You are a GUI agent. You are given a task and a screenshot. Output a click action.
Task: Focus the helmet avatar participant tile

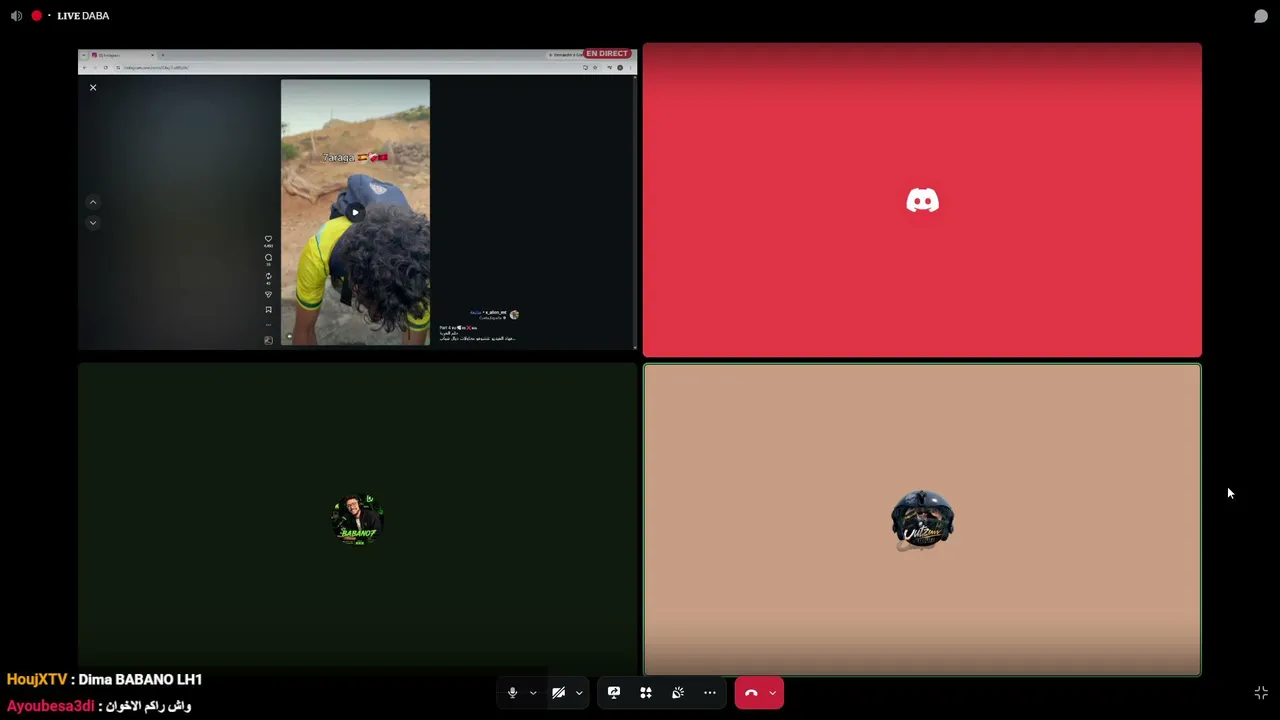click(x=922, y=520)
